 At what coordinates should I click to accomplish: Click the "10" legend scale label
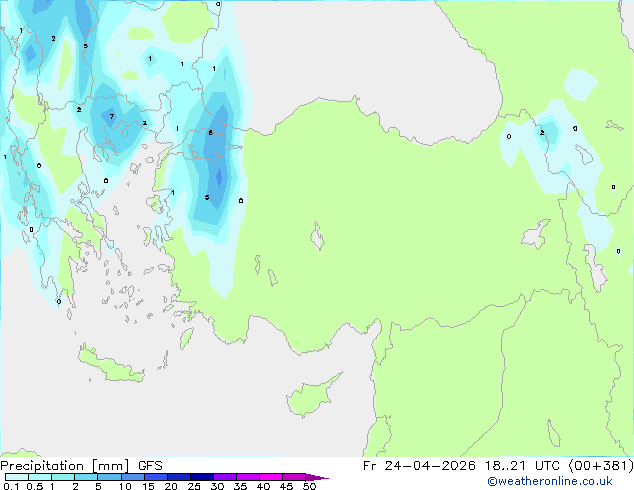[x=125, y=486]
